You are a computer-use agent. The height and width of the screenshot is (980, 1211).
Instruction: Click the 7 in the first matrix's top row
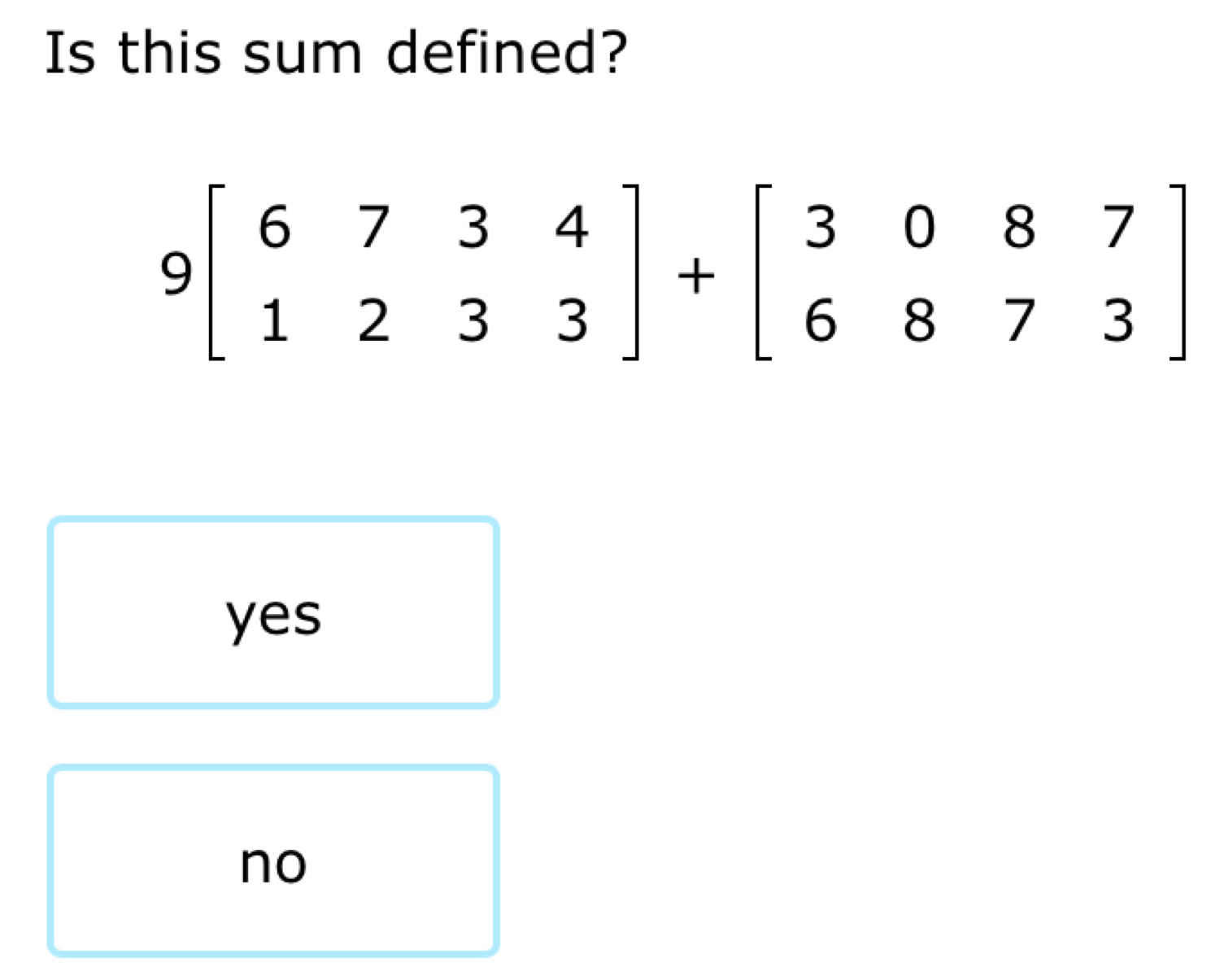click(373, 227)
